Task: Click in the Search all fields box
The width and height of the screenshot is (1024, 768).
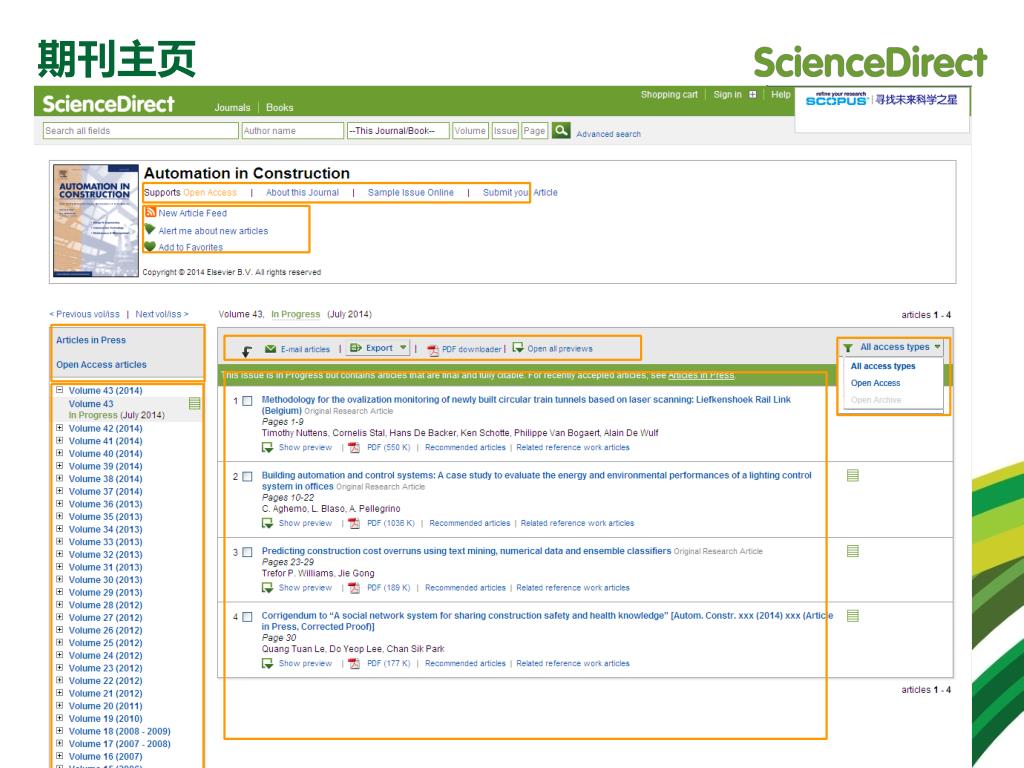Action: point(140,131)
